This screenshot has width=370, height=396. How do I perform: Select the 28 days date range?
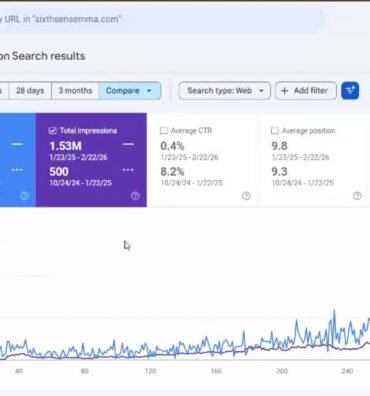(30, 91)
